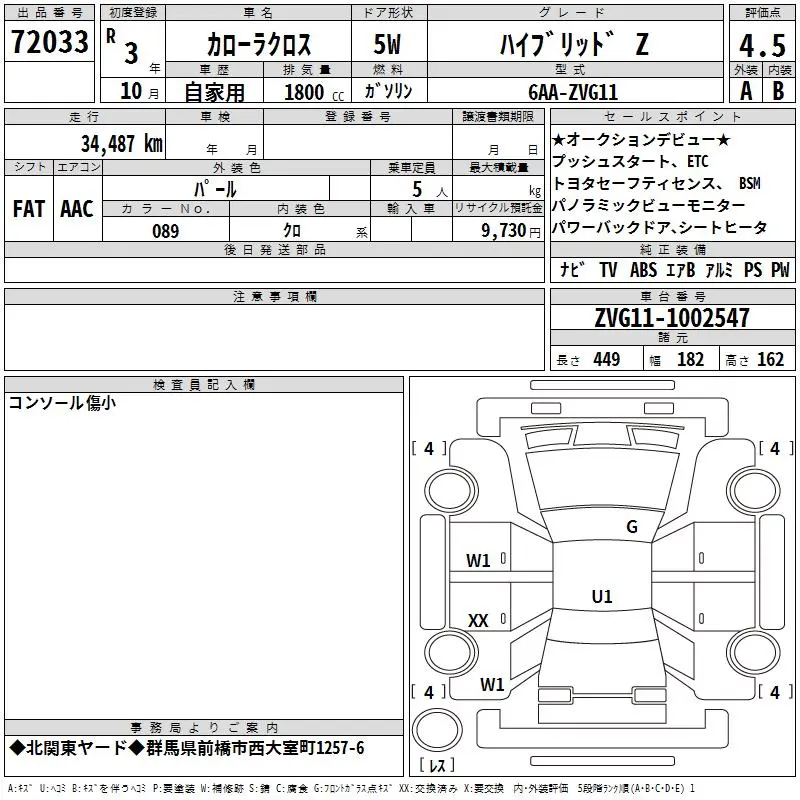
Task: Click the TV equipment label
Action: coord(608,269)
